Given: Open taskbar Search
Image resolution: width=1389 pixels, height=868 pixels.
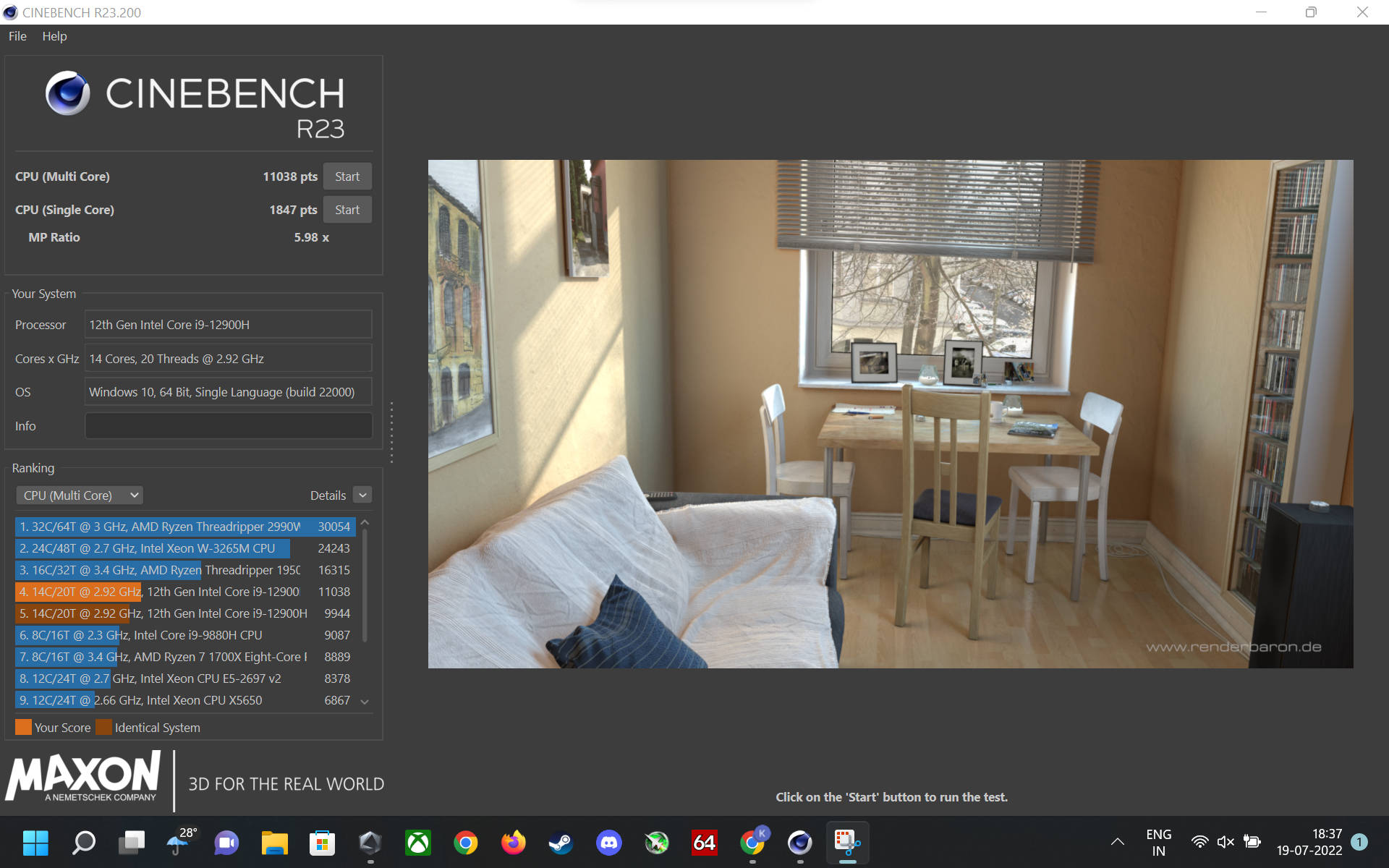Looking at the screenshot, I should [x=83, y=843].
